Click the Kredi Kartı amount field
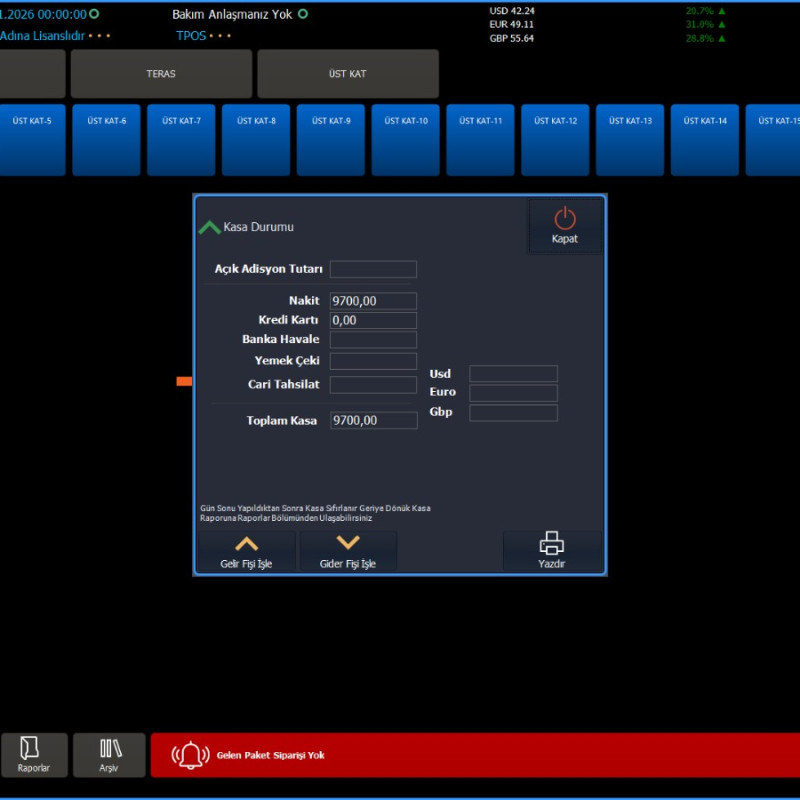The image size is (800, 800). click(x=373, y=321)
